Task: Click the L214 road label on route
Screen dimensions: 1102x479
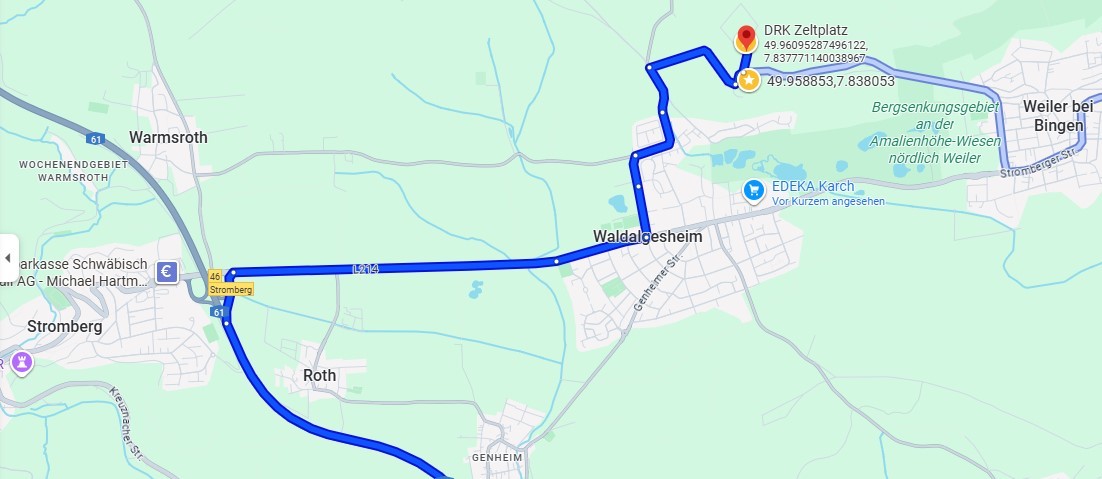Action: click(x=365, y=269)
